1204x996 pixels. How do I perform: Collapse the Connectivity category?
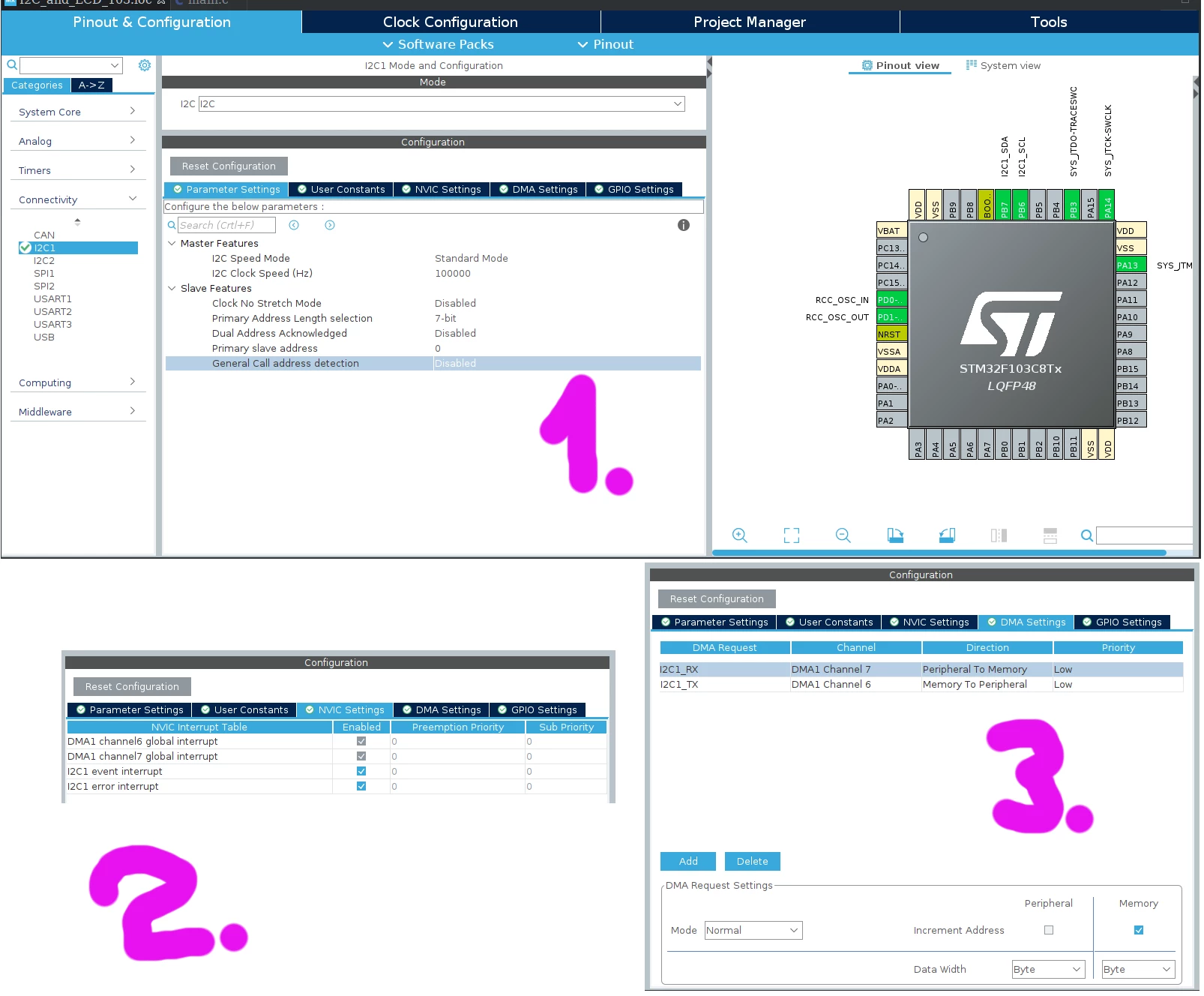77,199
